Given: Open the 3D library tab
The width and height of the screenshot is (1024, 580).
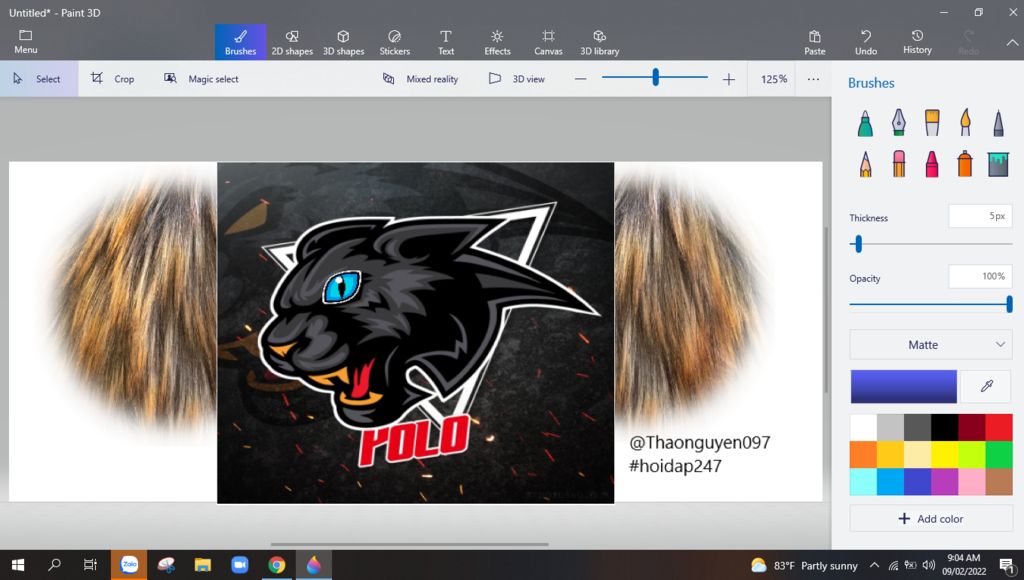Looking at the screenshot, I should coord(600,42).
